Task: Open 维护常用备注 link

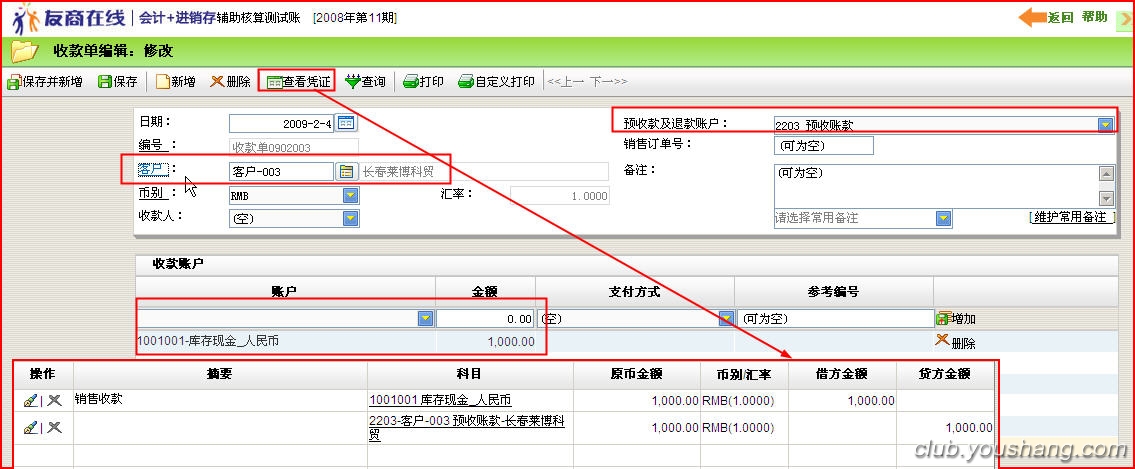Action: [x=1071, y=217]
